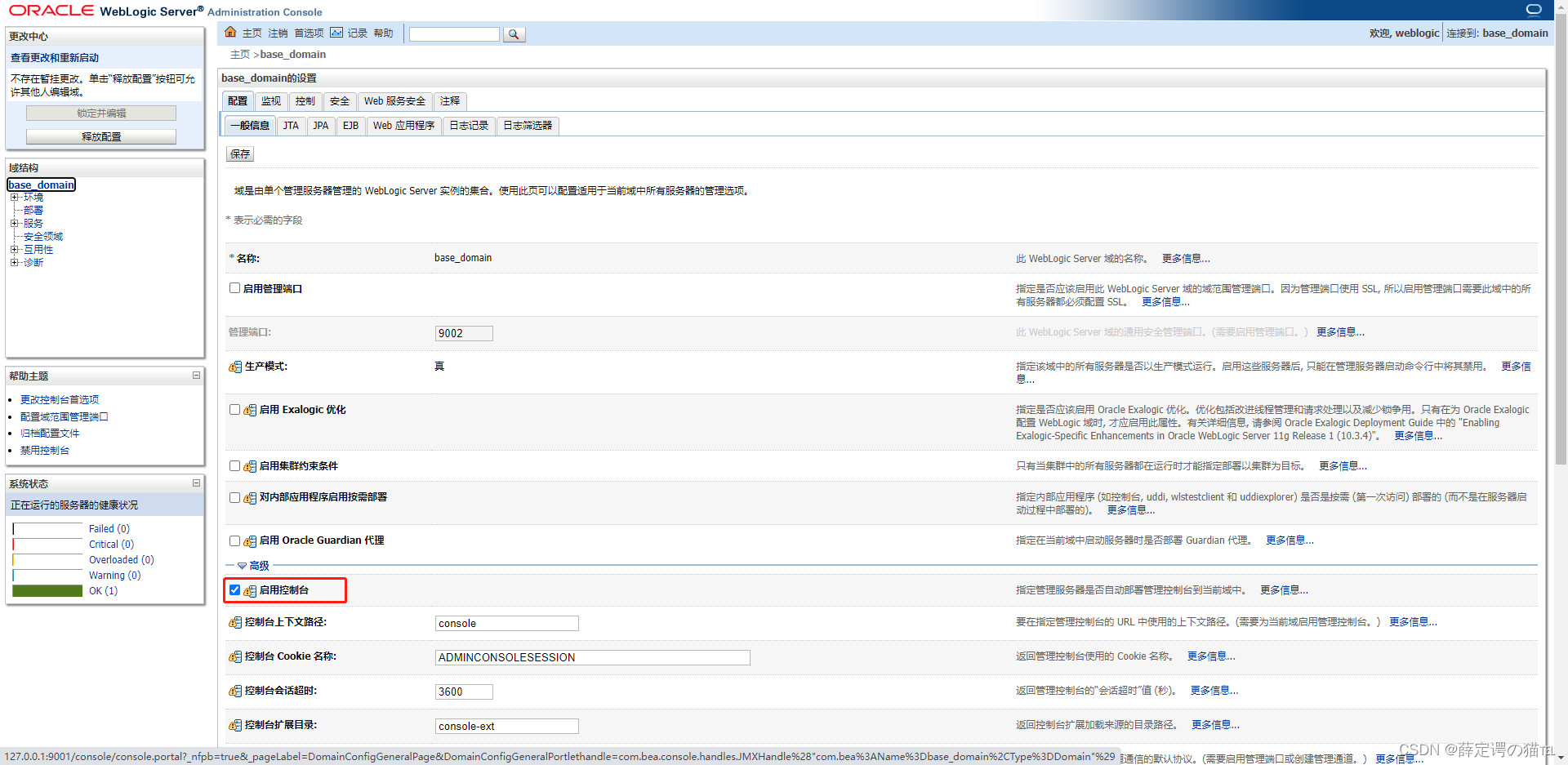1568x765 pixels.
Task: Open 禁用控制台 help link
Action: click(45, 451)
